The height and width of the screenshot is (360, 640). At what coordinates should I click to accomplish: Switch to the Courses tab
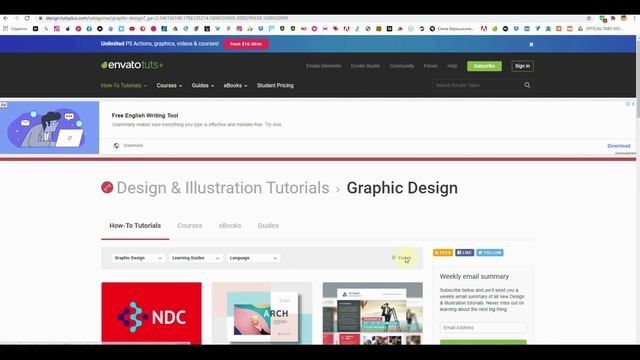click(190, 225)
